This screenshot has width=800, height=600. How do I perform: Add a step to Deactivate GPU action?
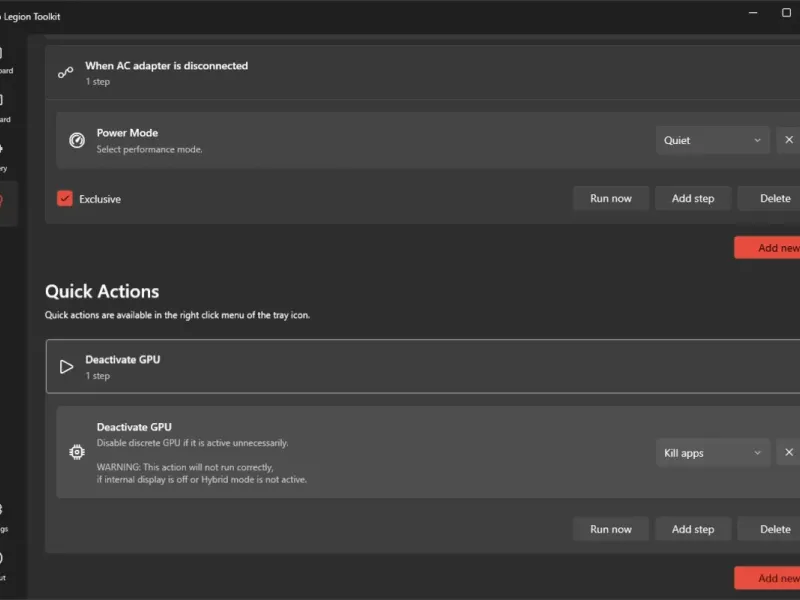tap(692, 529)
